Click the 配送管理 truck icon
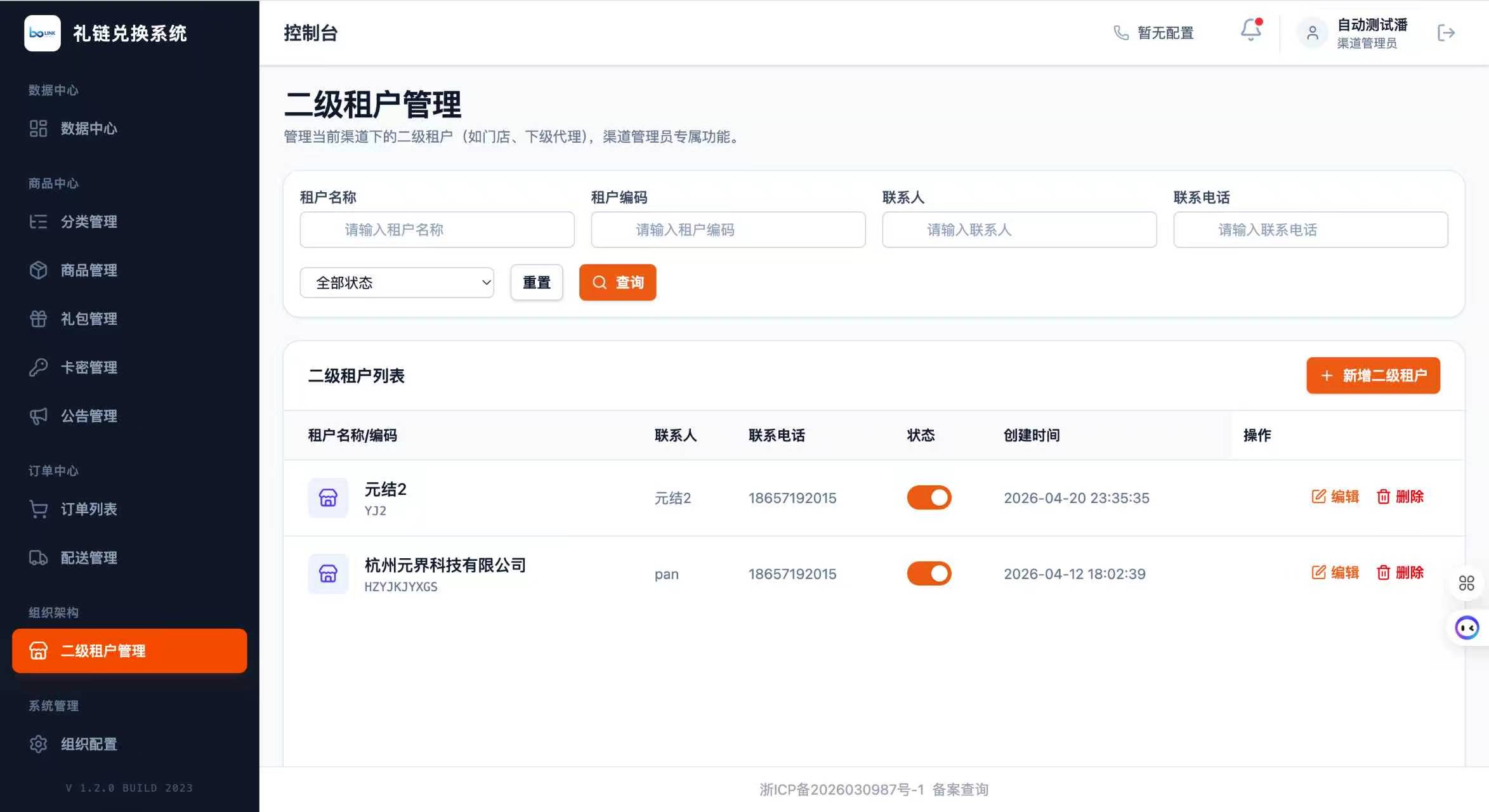The width and height of the screenshot is (1489, 812). point(39,558)
